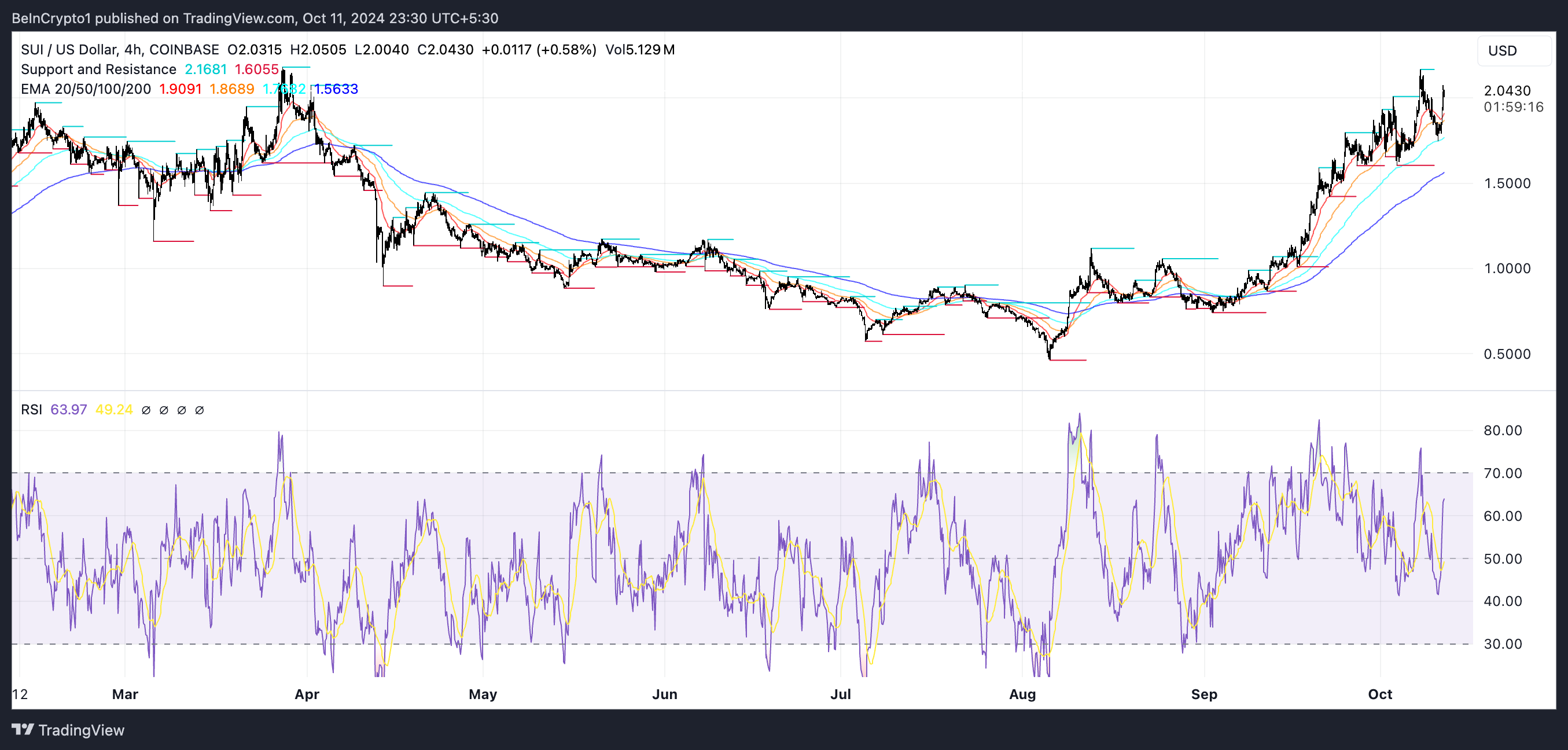The width and height of the screenshot is (1568, 750).
Task: Click the orange EMA 50 value 1.8689
Action: 231,89
